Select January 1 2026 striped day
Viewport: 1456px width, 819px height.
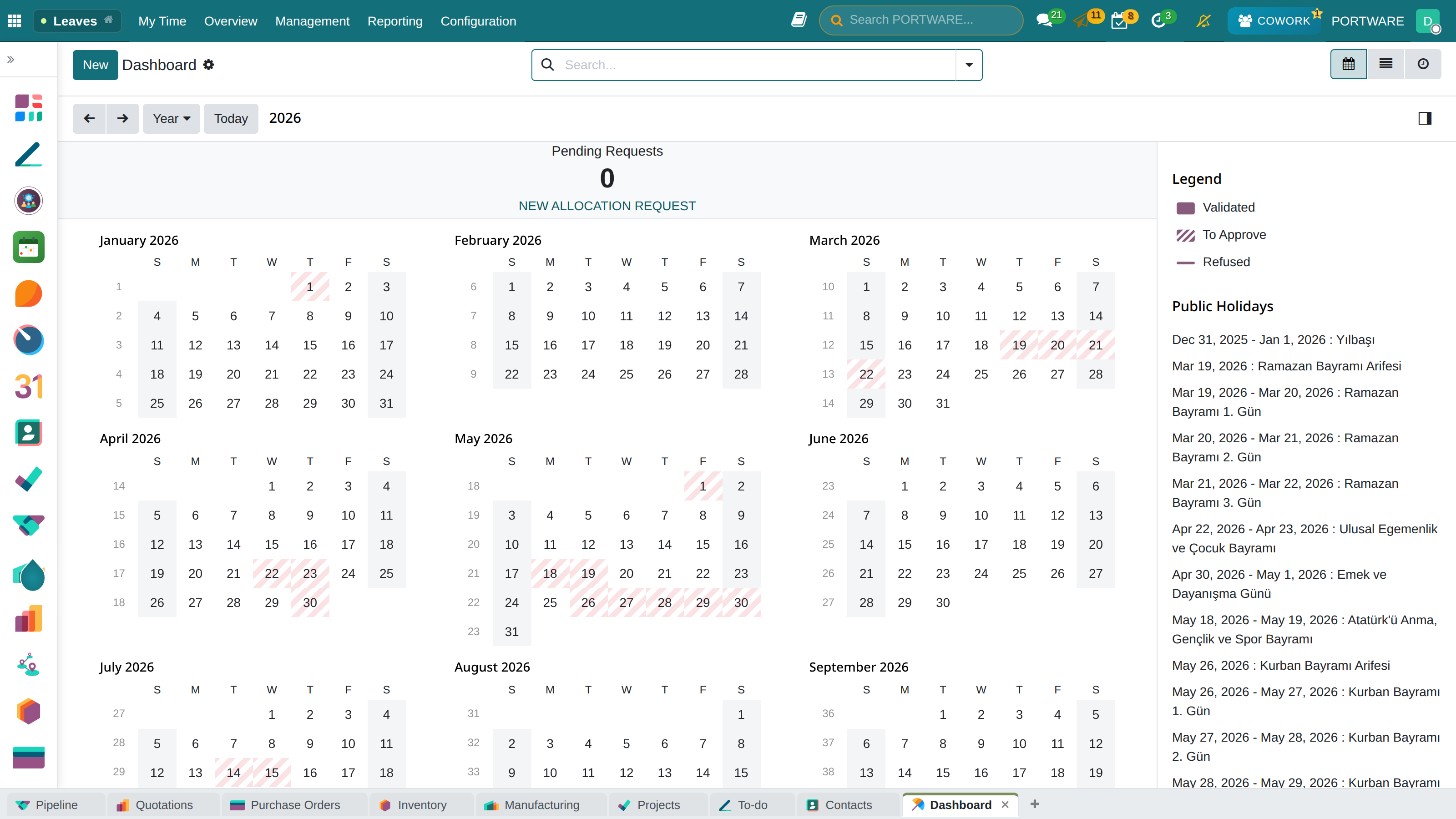(310, 287)
